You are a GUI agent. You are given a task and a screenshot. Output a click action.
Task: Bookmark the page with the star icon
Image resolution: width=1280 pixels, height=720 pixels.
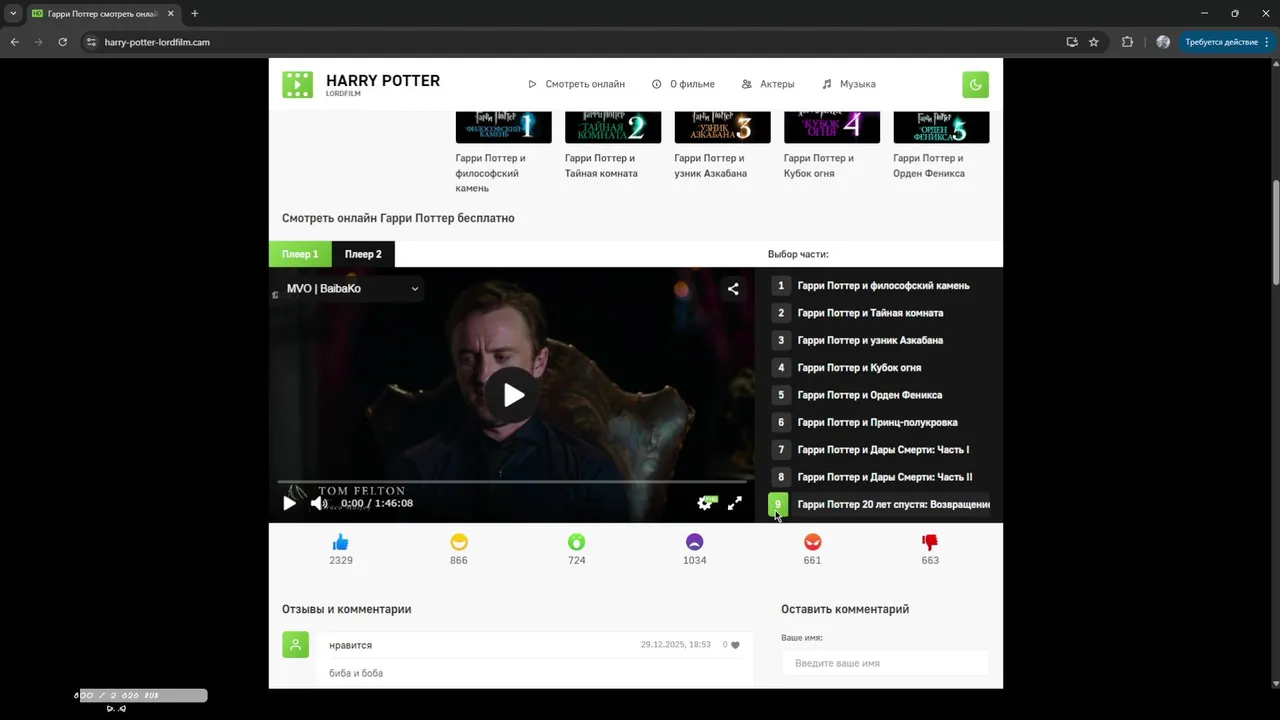pos(1094,42)
